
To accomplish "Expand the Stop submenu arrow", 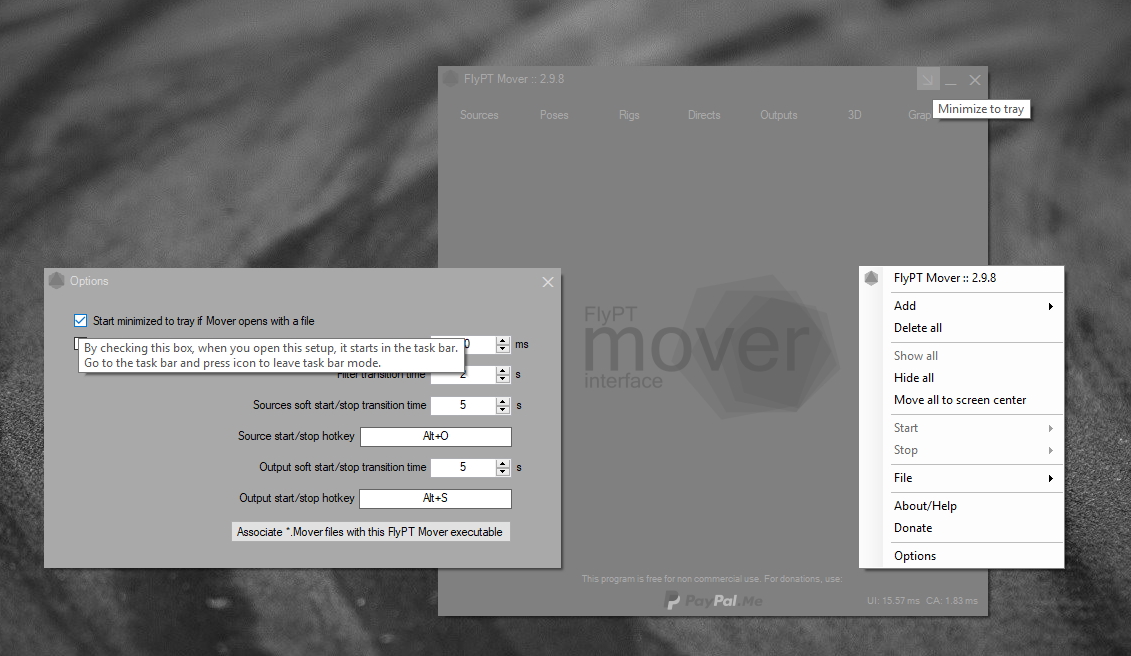I will click(1050, 450).
